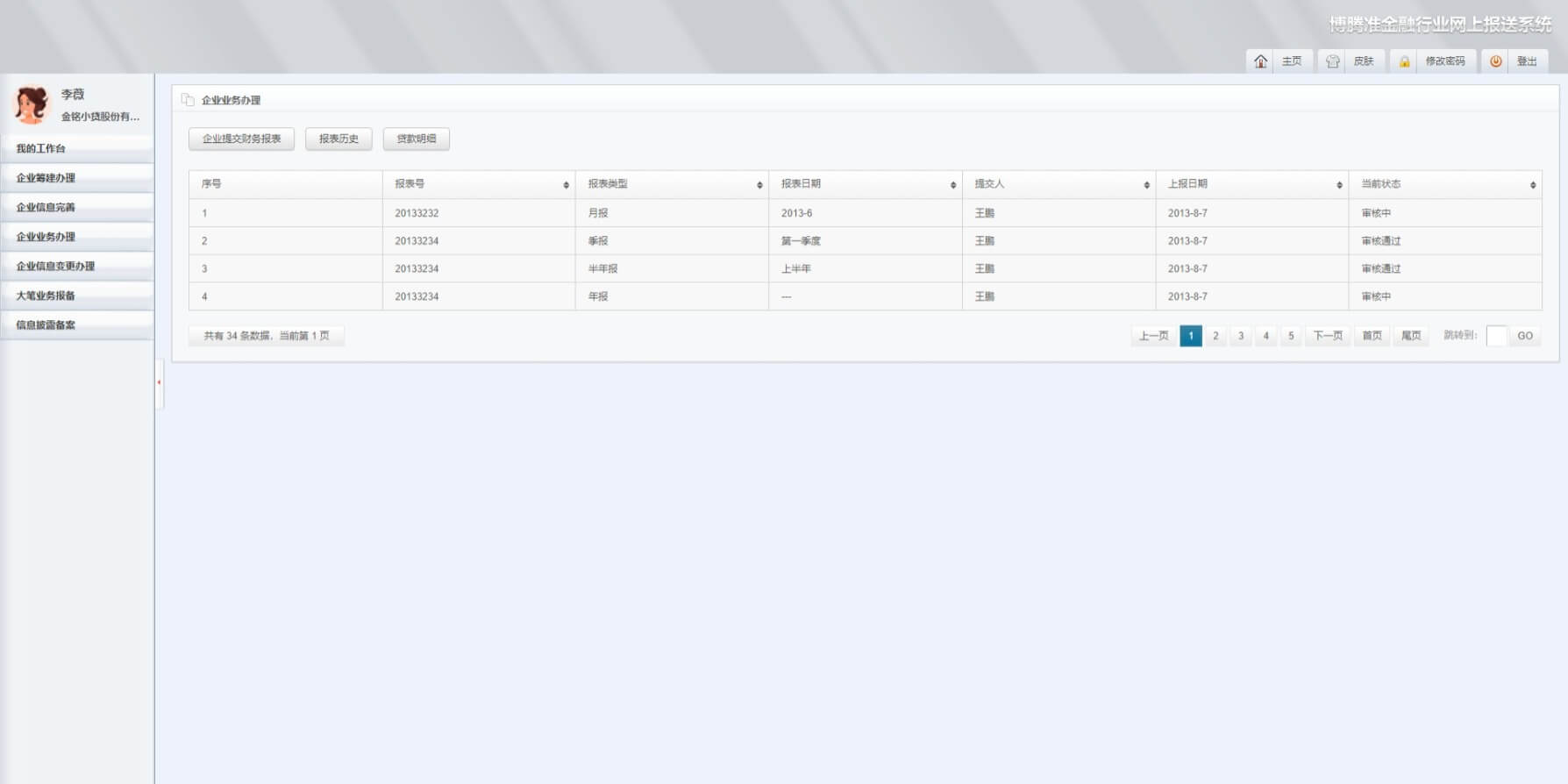Select 大笔业务报备 in the sidebar menu

click(46, 296)
